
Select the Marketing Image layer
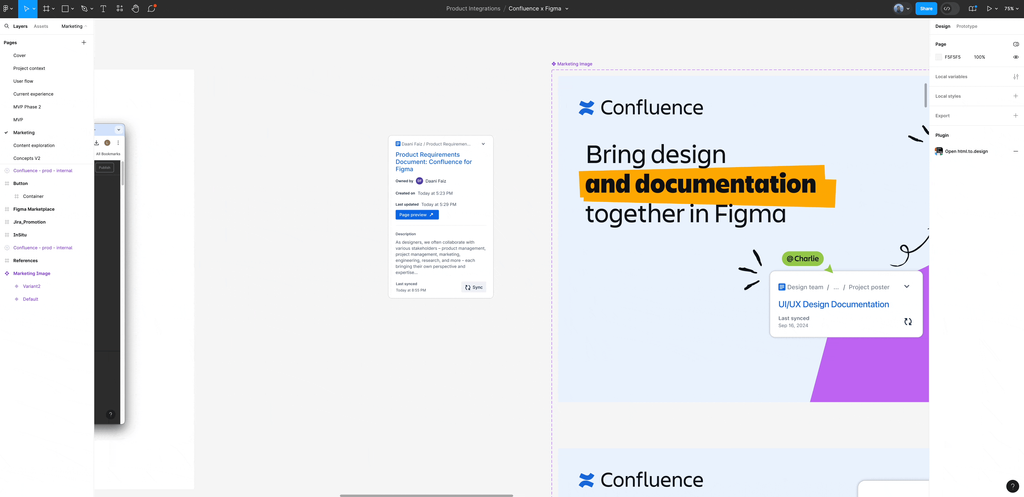coord(31,273)
